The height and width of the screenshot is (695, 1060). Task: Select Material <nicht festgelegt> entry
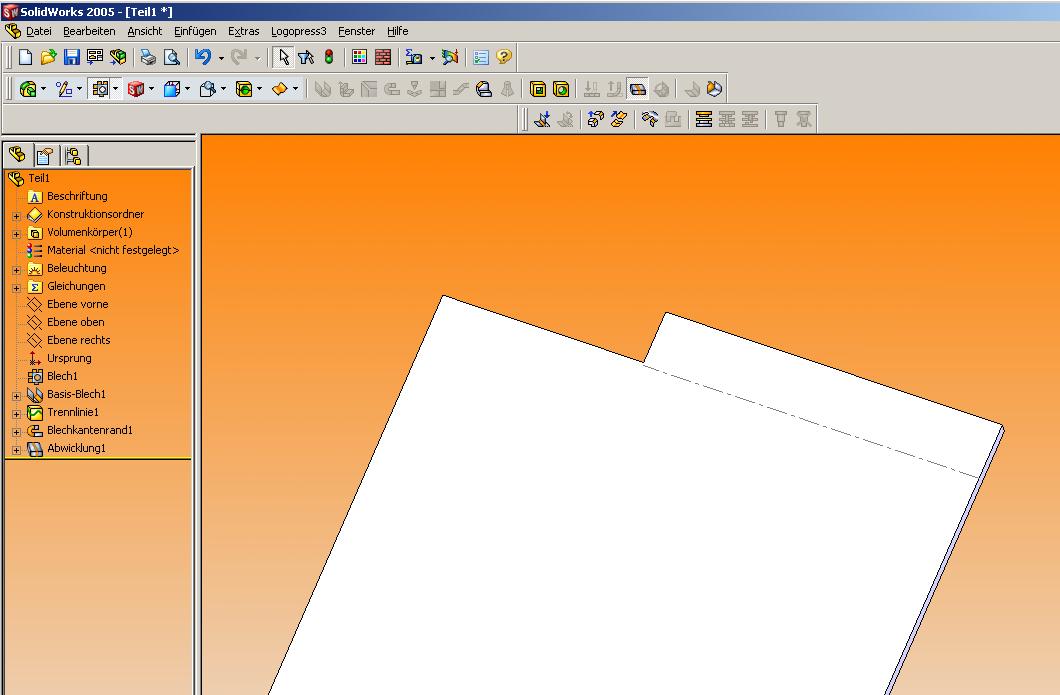coord(112,250)
